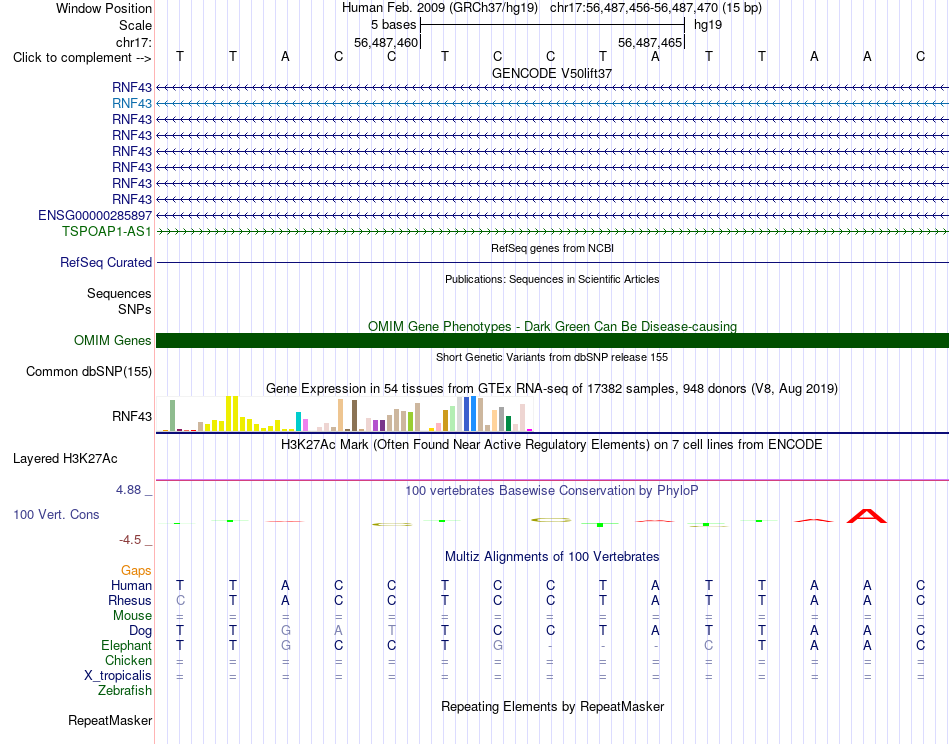Open 'OMIM Gene Phenotypes - Dark Green' track title
The width and height of the screenshot is (950, 744).
552,327
